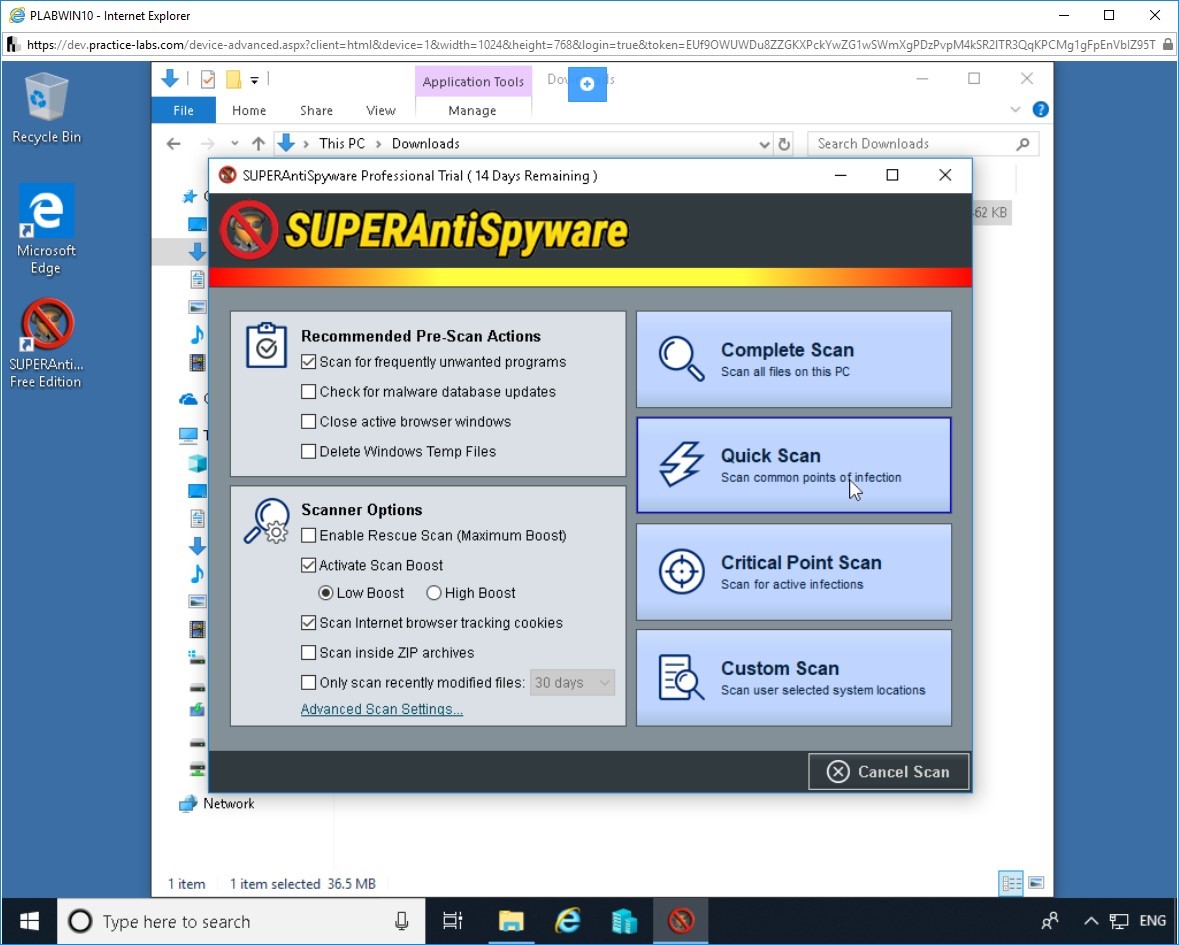
Task: Expand the chevron between This PC and Downloads
Action: pos(378,144)
